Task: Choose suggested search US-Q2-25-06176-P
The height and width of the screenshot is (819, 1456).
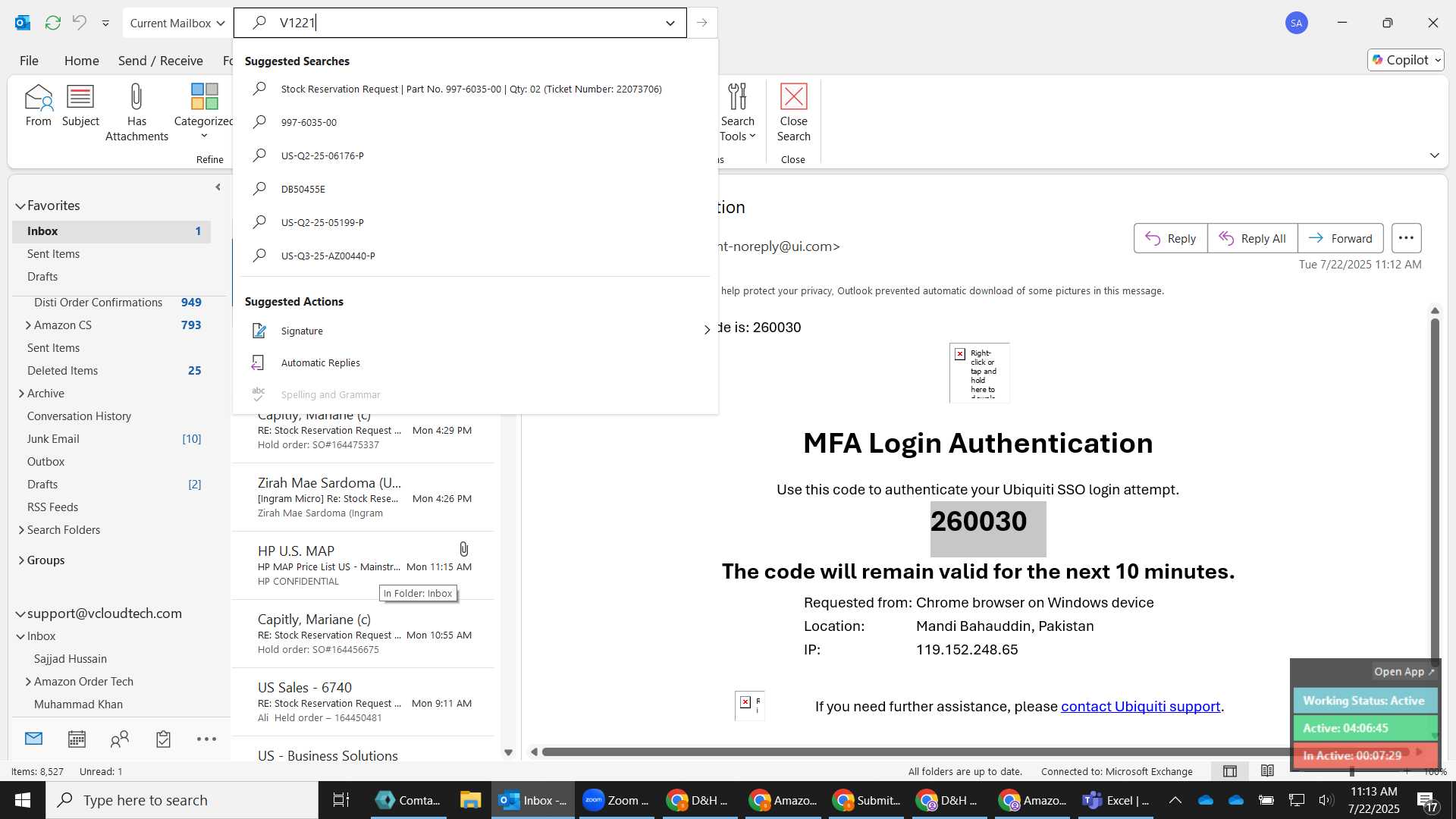Action: tap(475, 155)
